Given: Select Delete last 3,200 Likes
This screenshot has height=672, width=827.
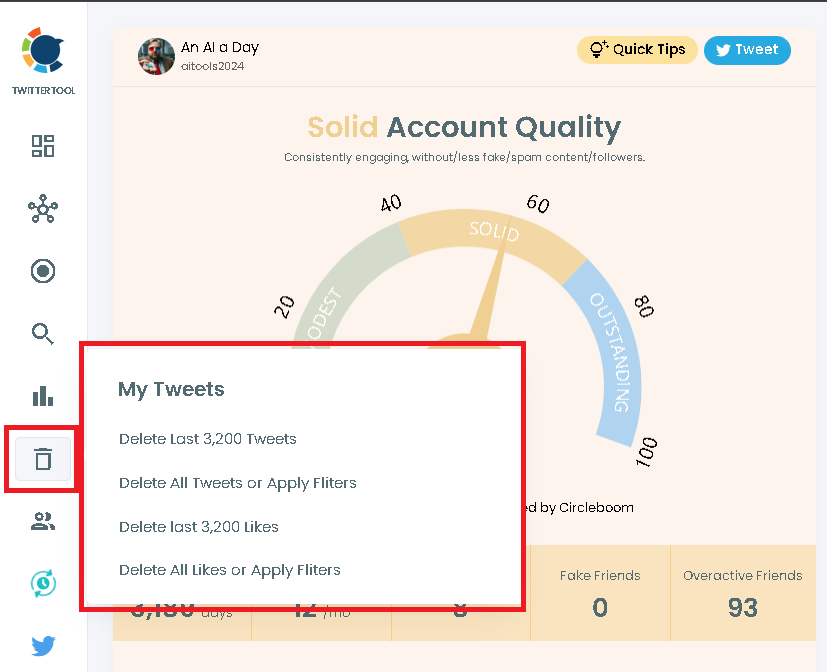Looking at the screenshot, I should (201, 527).
